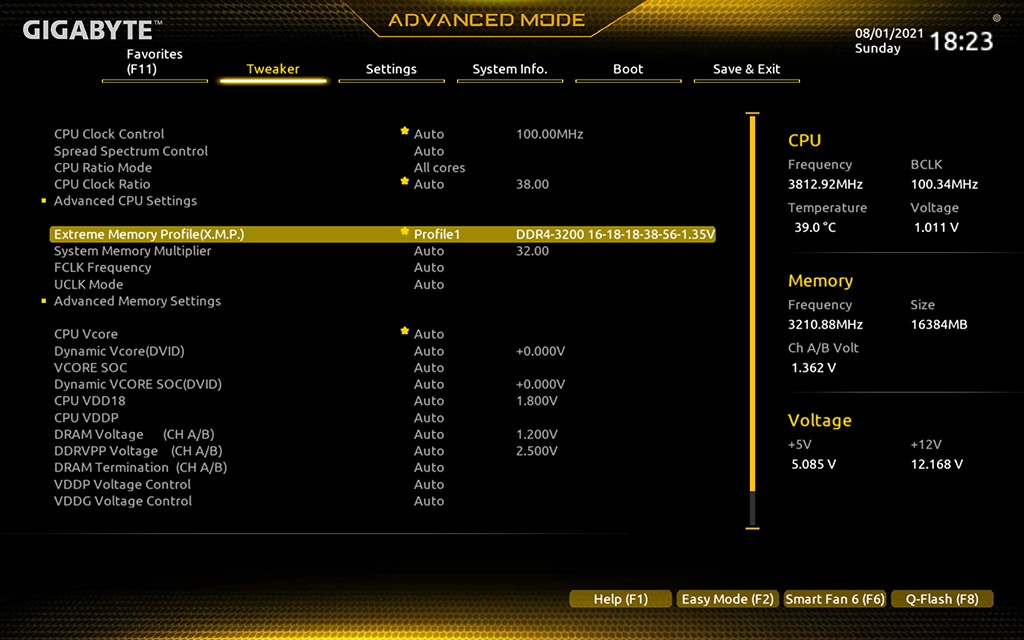Click CPU frequency 3812.92MHz reading
This screenshot has width=1024, height=640.
pos(825,184)
